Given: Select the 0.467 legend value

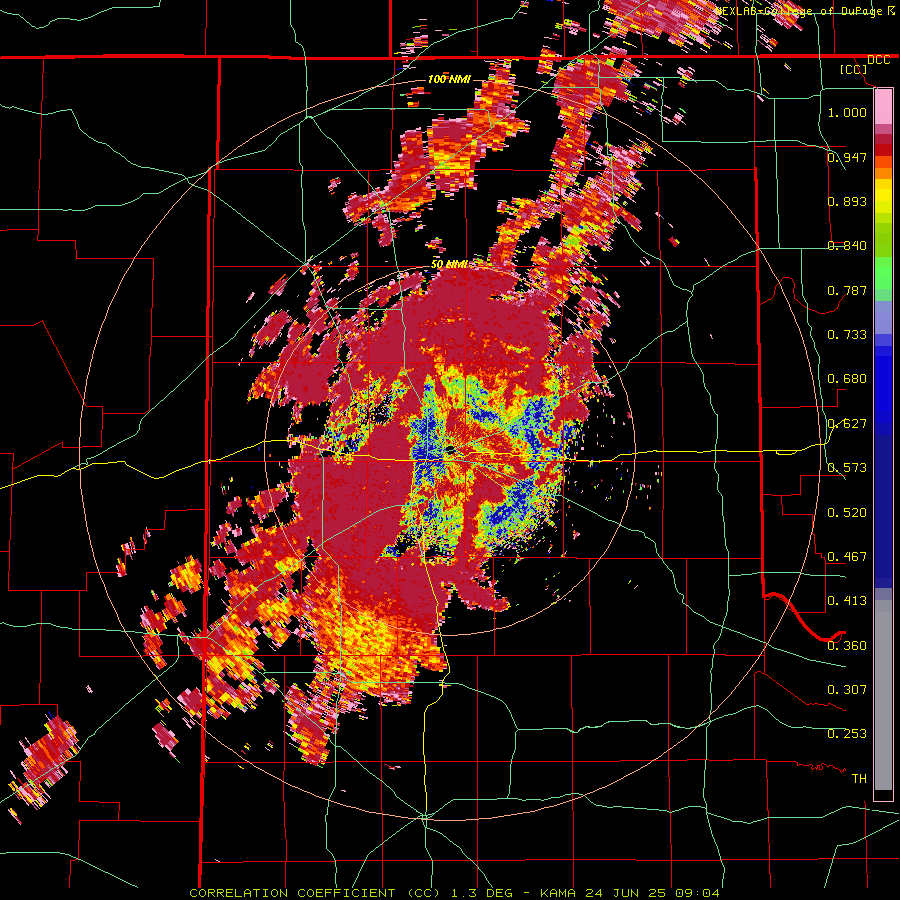Looking at the screenshot, I should [847, 557].
